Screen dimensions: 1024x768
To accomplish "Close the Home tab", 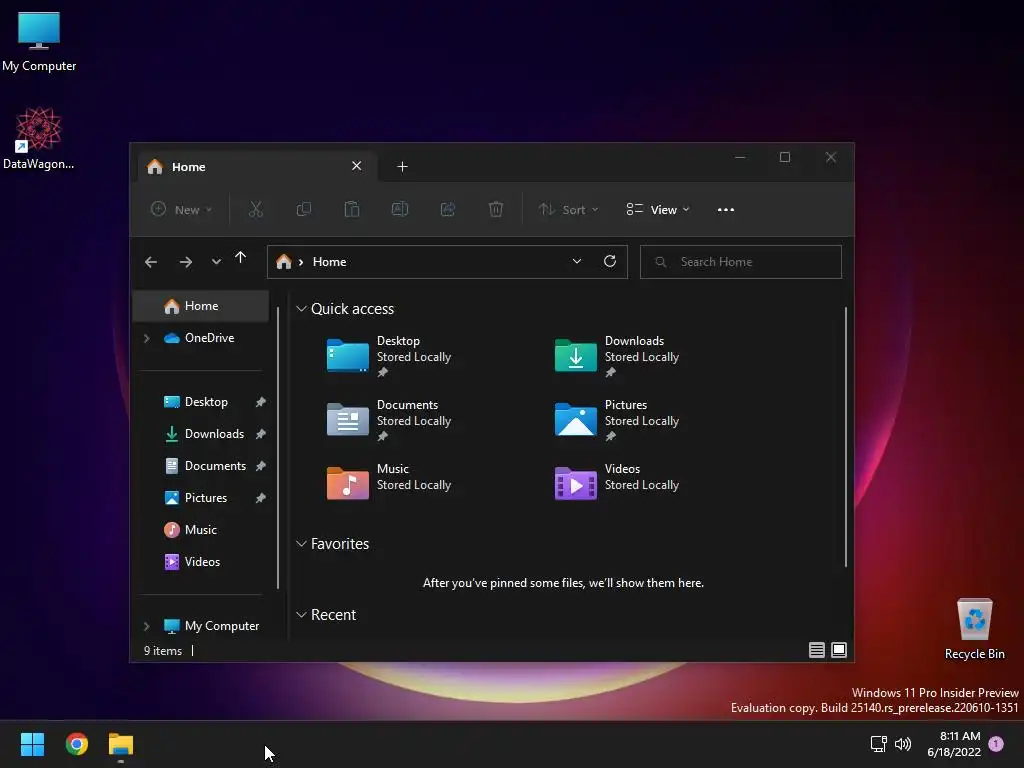I will coord(357,166).
